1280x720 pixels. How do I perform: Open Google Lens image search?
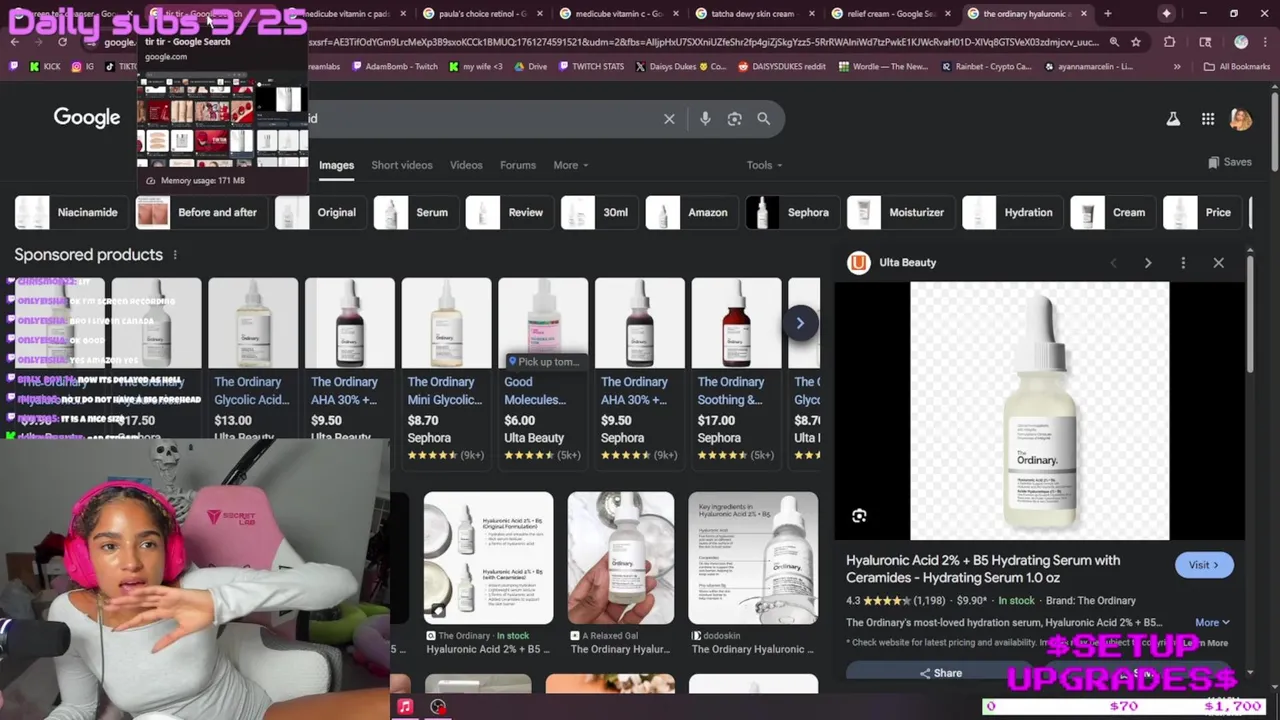coord(734,119)
